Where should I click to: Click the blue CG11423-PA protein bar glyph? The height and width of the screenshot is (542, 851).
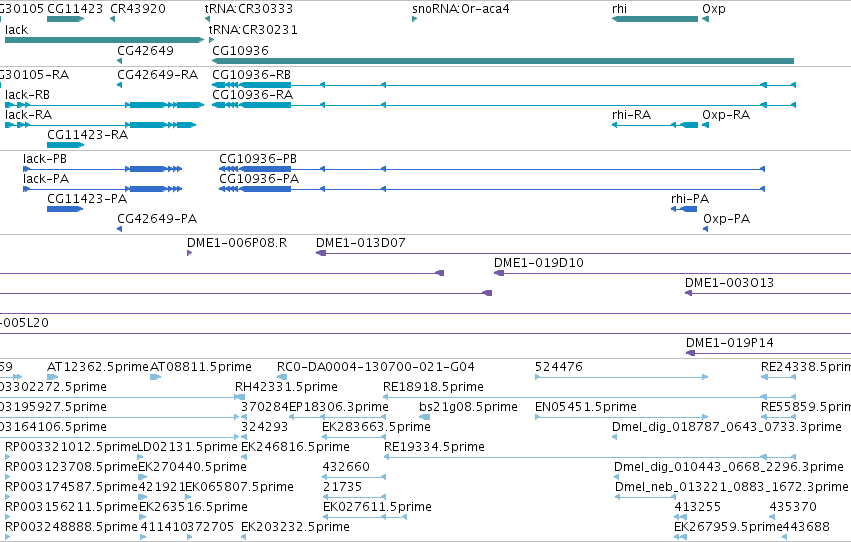pos(65,209)
